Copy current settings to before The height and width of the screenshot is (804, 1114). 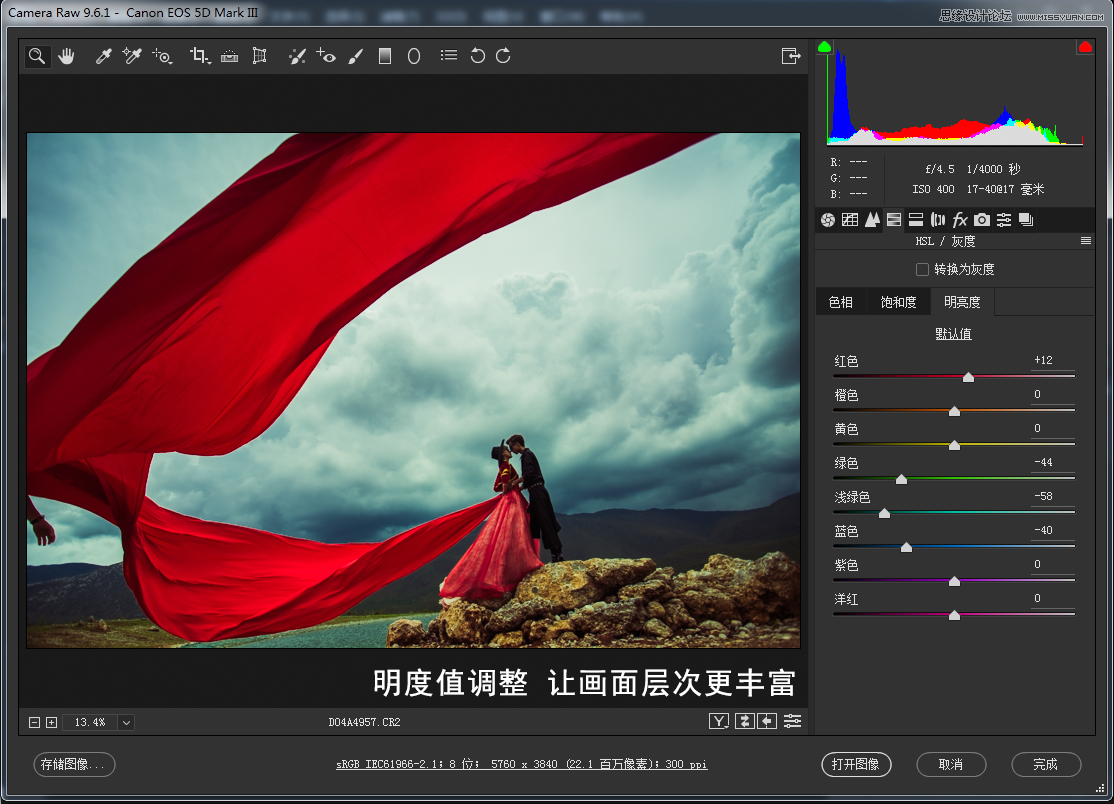[x=767, y=722]
